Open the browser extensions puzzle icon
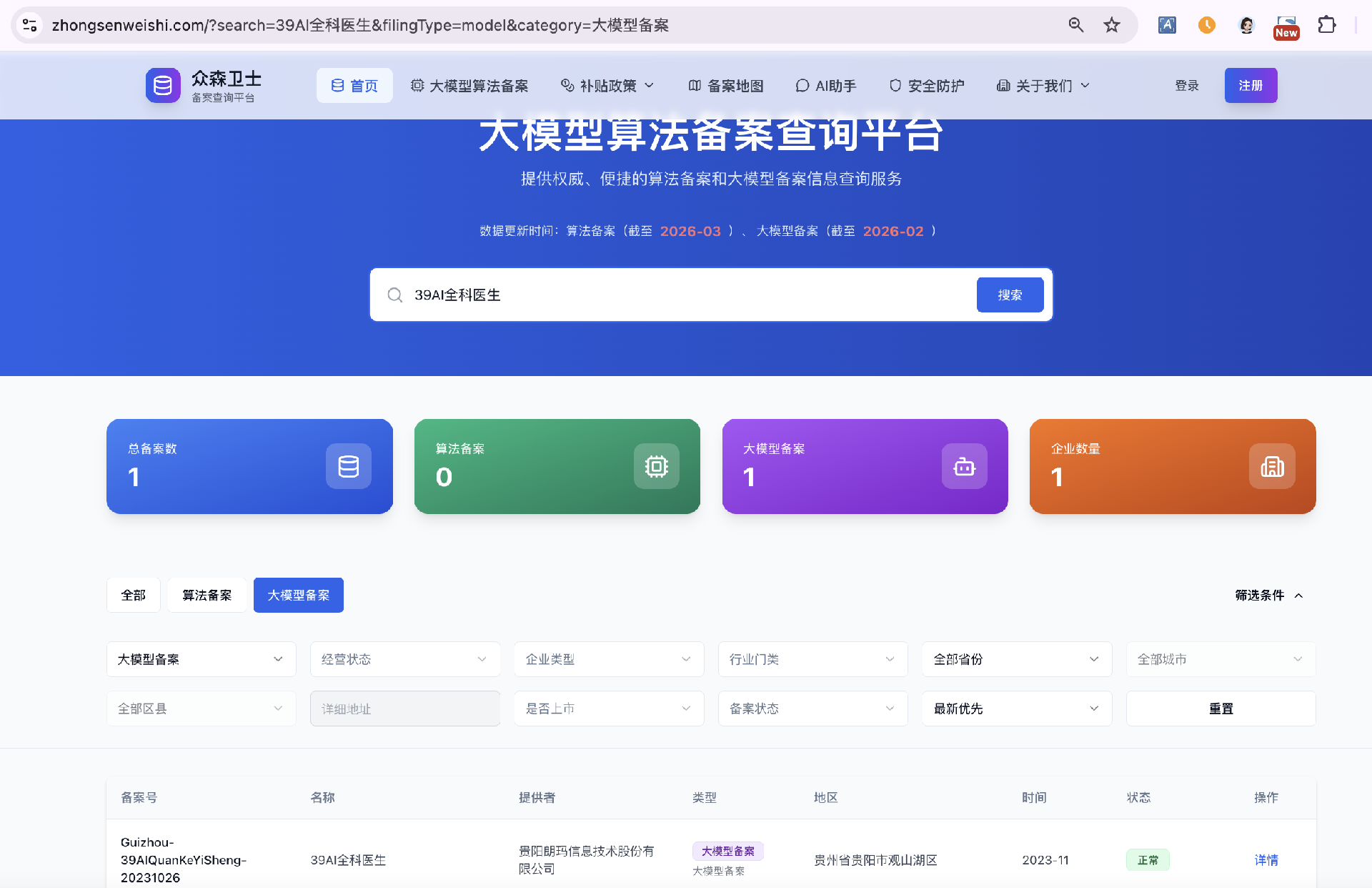 (x=1327, y=25)
